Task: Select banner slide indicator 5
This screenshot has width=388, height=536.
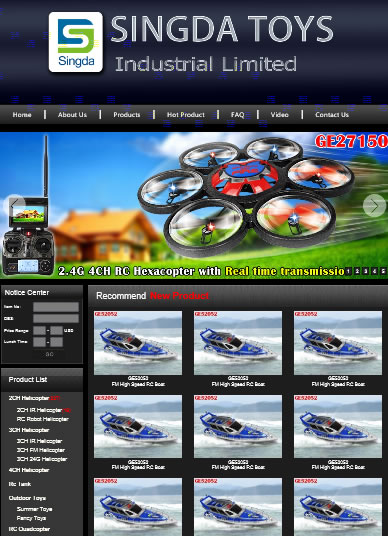Action: 384,271
